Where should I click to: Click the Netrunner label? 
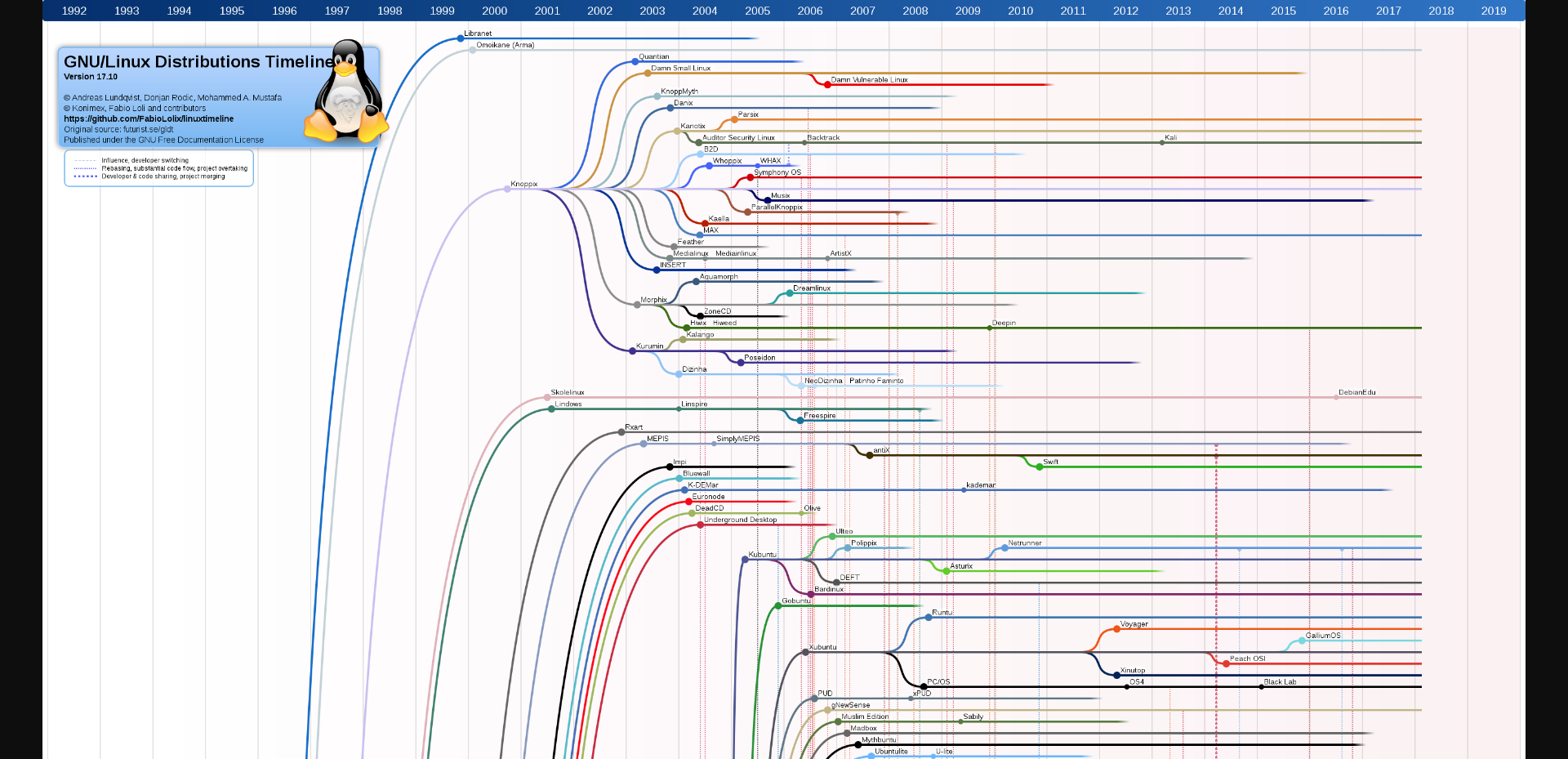point(1025,542)
